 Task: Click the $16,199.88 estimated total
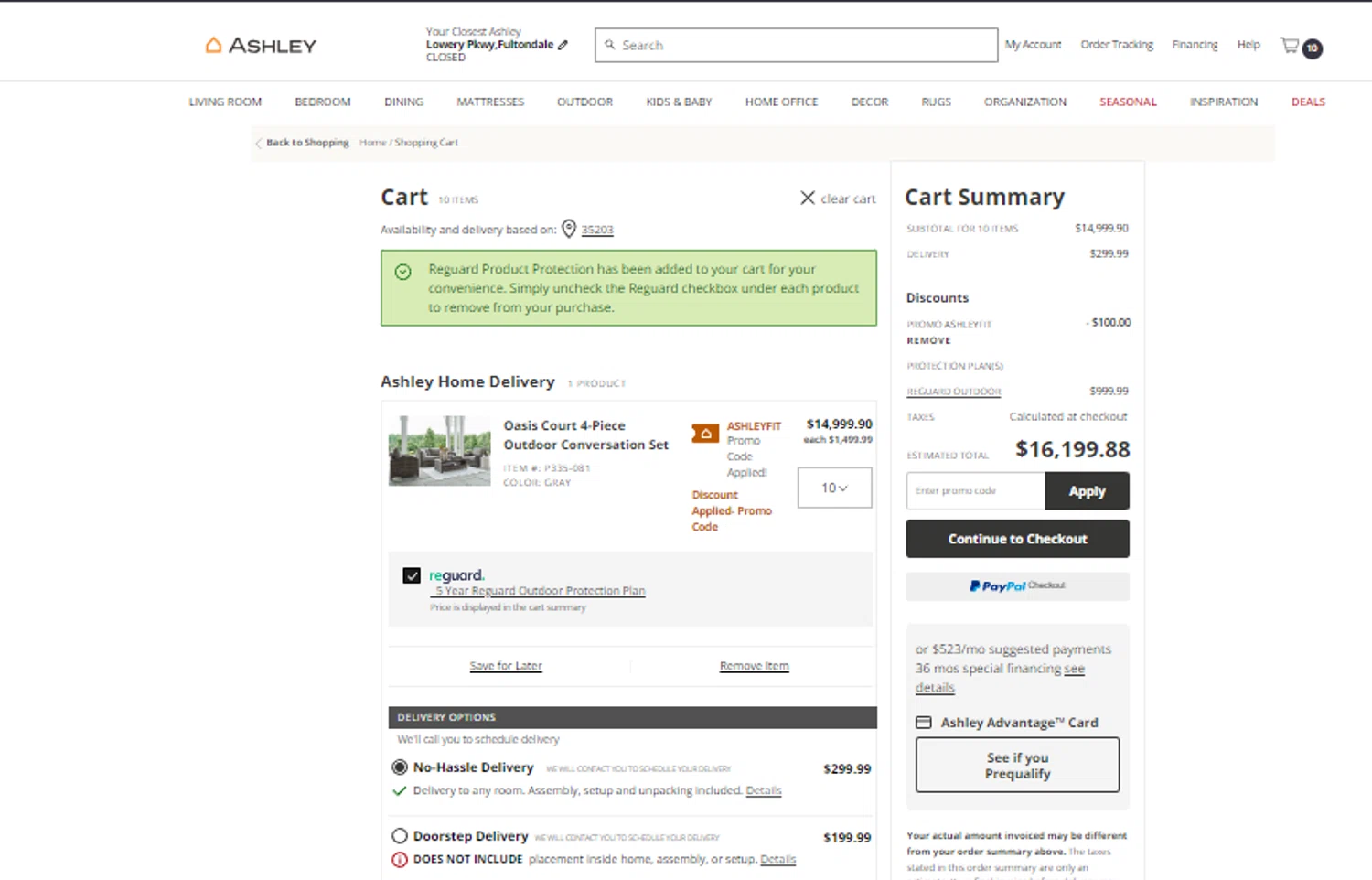coord(1073,449)
